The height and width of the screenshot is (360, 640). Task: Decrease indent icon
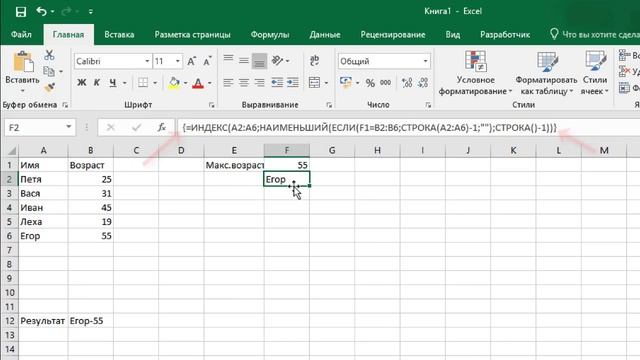pos(277,83)
